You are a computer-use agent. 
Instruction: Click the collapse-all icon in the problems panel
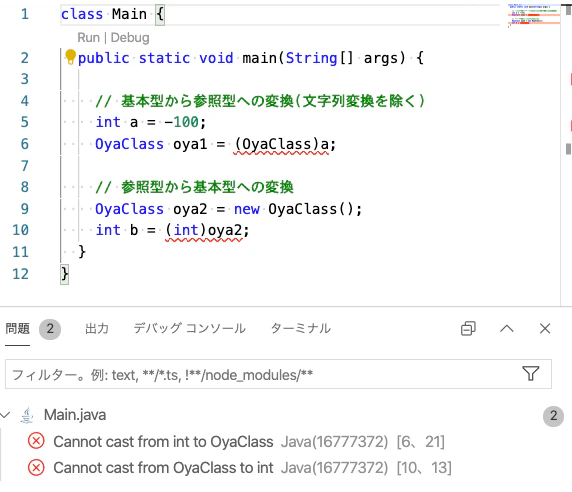click(x=468, y=329)
